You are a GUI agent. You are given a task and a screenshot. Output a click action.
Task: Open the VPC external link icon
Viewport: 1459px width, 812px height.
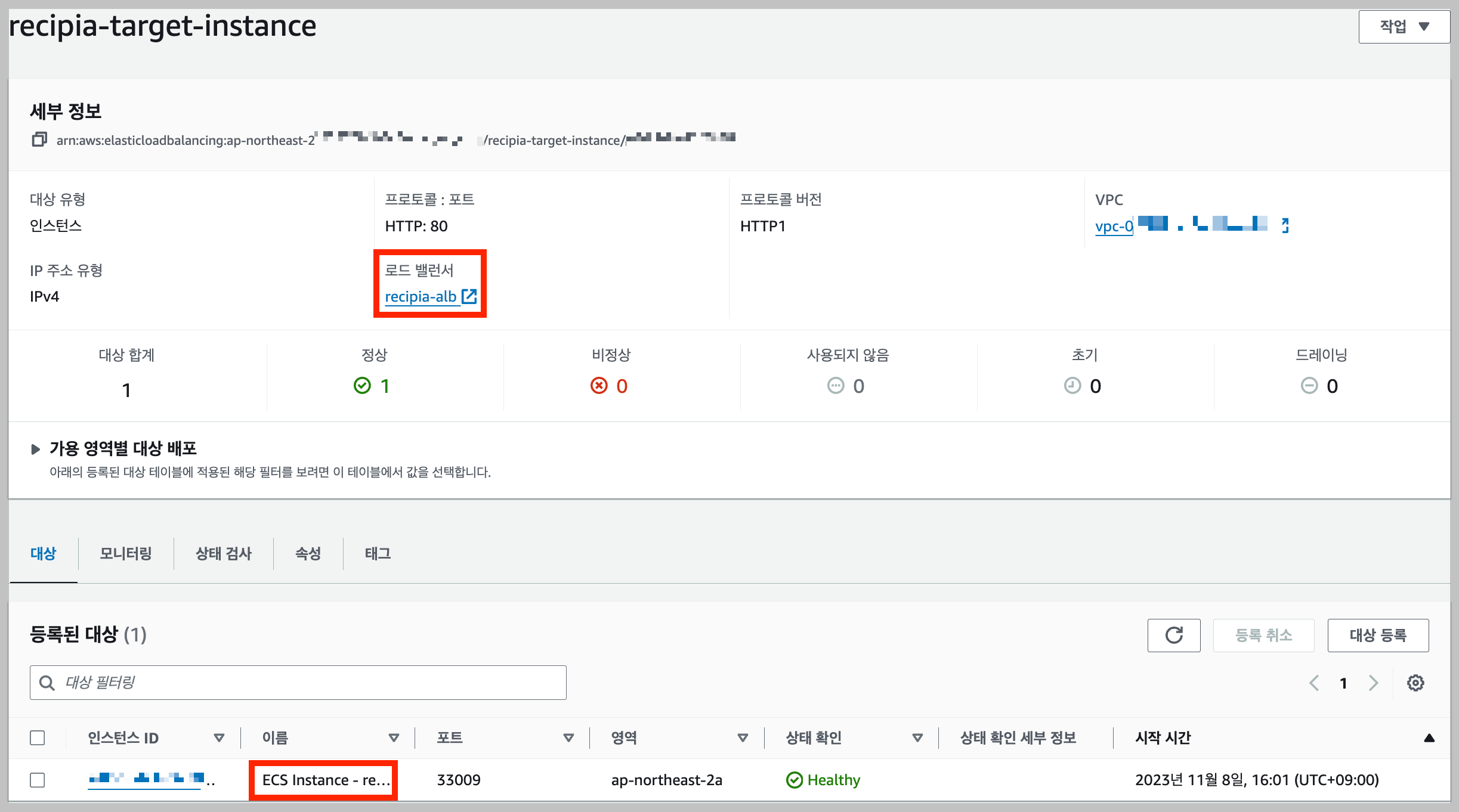[1285, 225]
